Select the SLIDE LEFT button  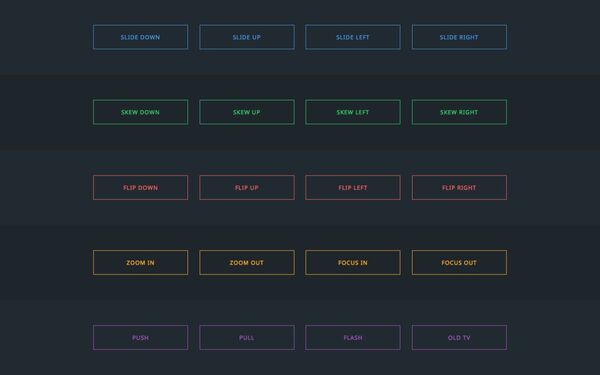353,37
